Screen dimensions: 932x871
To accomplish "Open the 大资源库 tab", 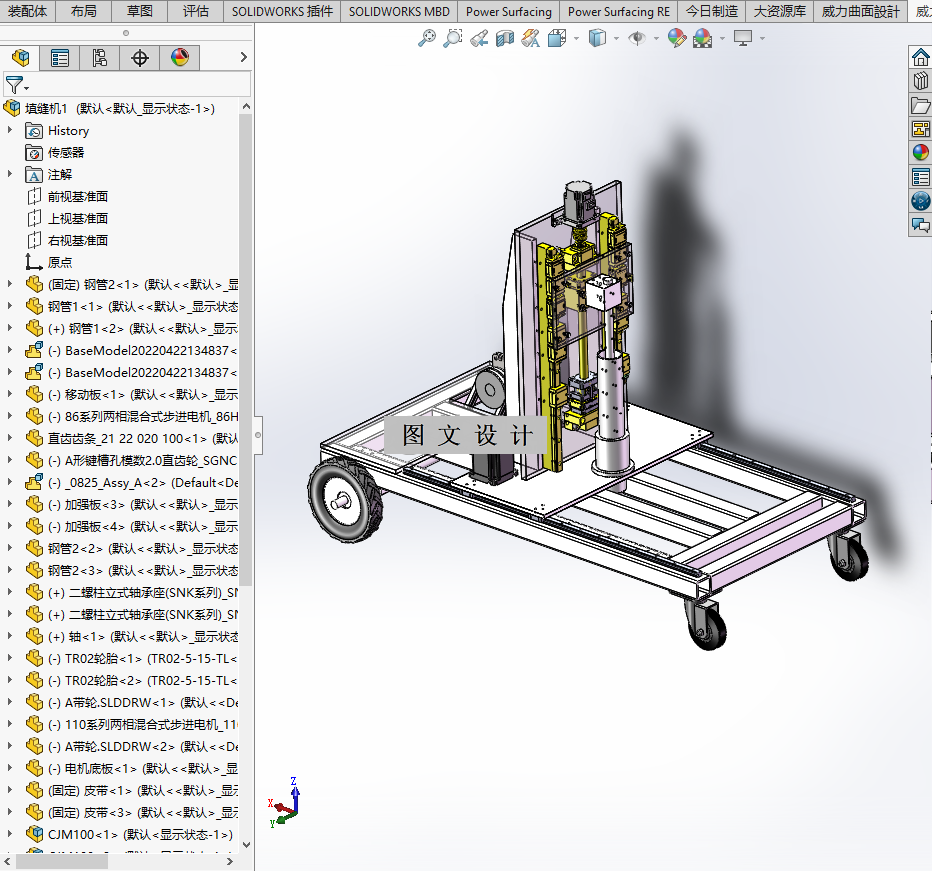I will [x=779, y=11].
